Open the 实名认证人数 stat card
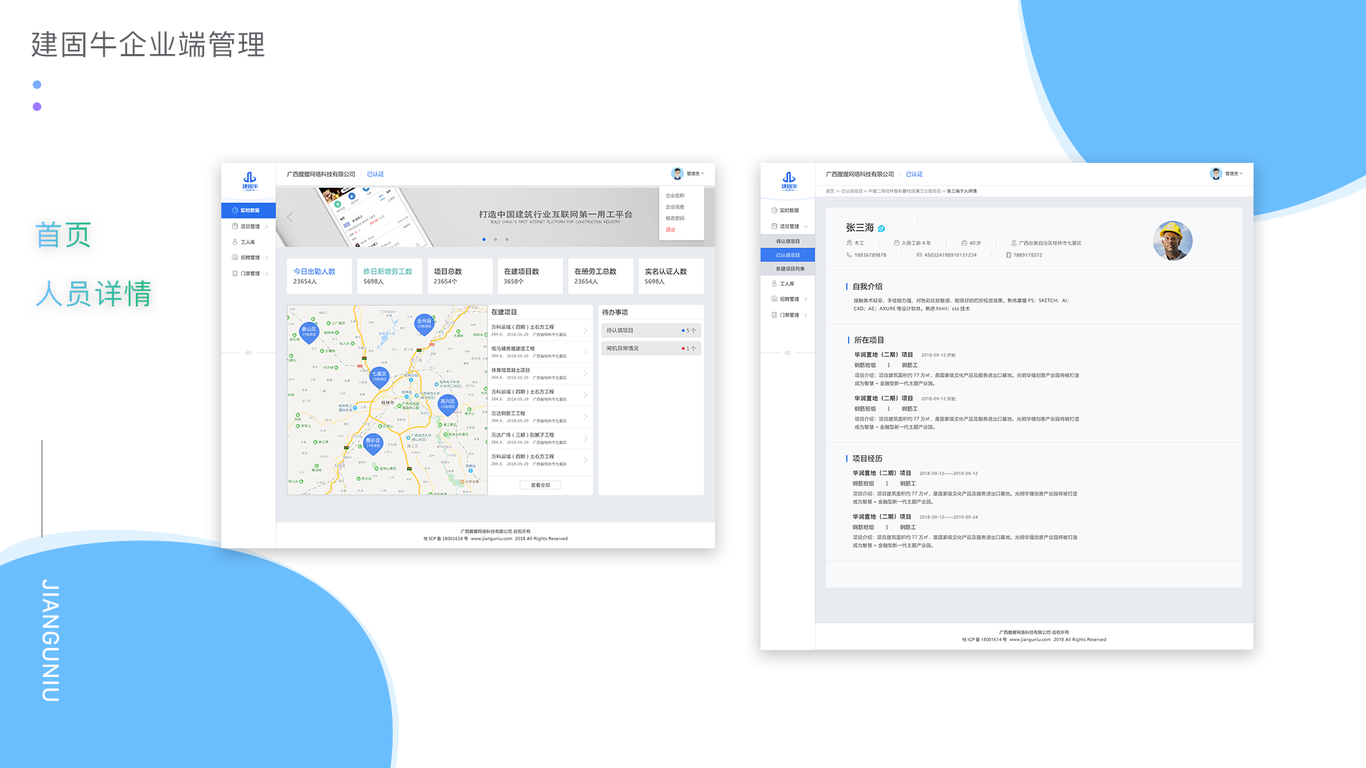This screenshot has width=1366, height=768. click(670, 276)
